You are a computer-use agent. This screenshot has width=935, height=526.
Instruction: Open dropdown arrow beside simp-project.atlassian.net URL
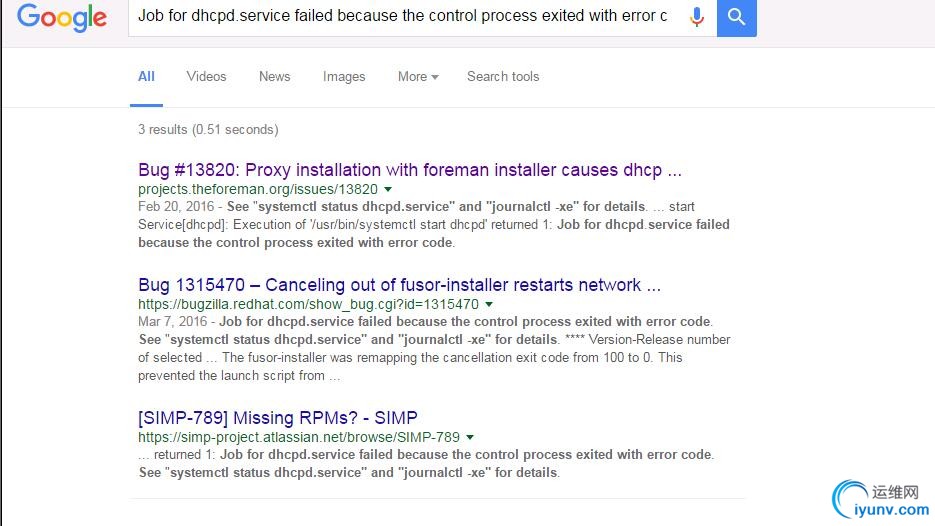[470, 437]
